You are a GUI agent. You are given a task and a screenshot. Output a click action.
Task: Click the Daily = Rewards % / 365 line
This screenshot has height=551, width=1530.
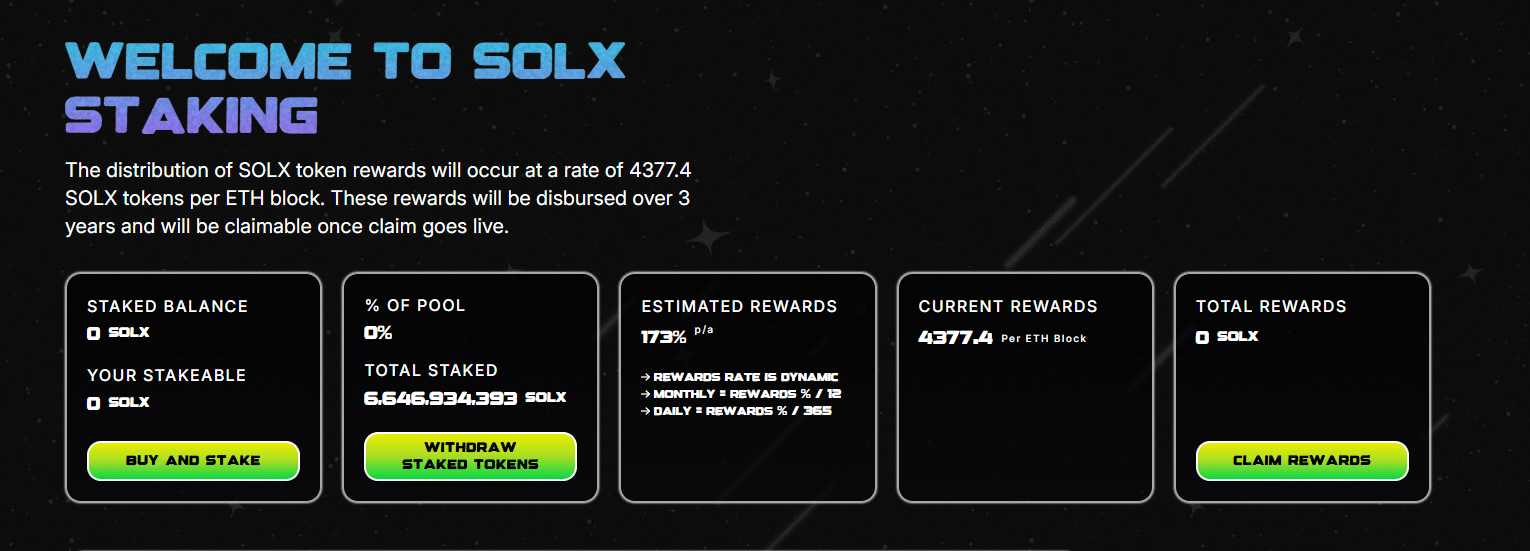[x=736, y=411]
